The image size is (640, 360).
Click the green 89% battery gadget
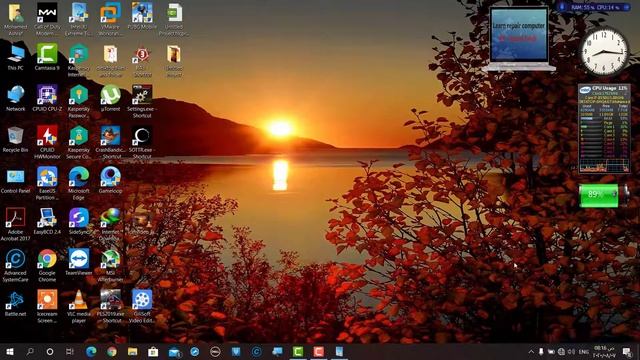pos(603,196)
